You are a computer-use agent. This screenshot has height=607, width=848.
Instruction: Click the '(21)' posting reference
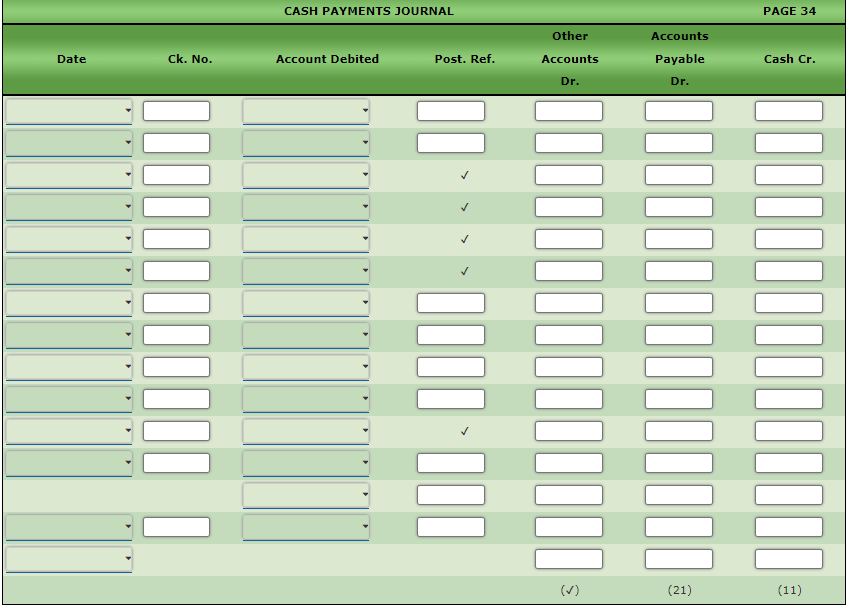click(679, 590)
